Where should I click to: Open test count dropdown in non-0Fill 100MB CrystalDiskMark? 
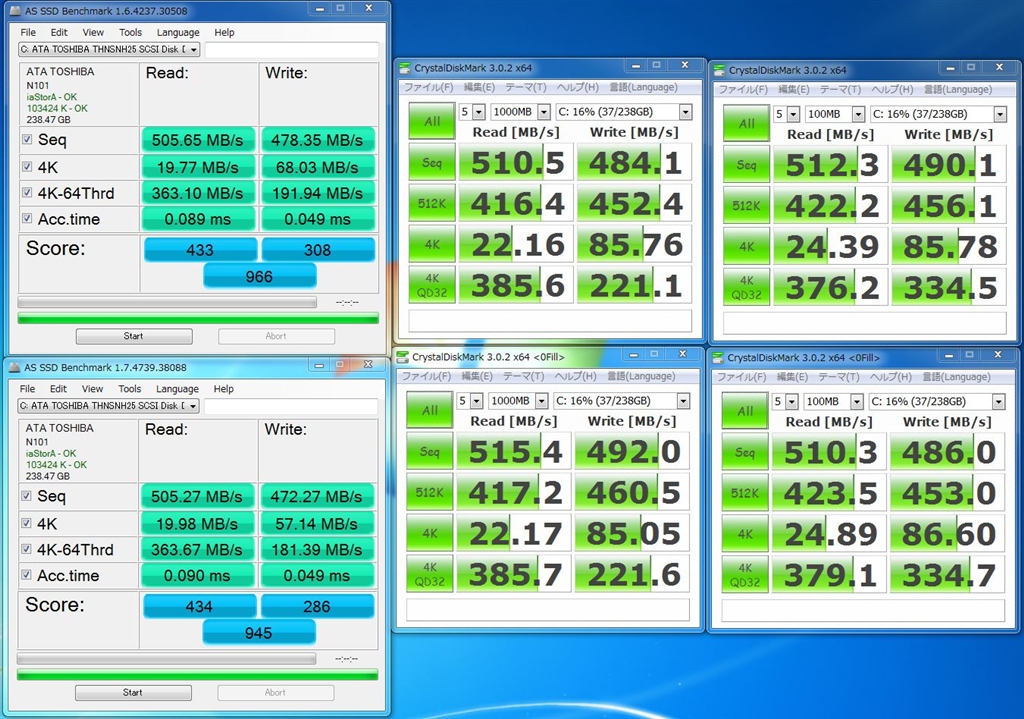pyautogui.click(x=793, y=114)
